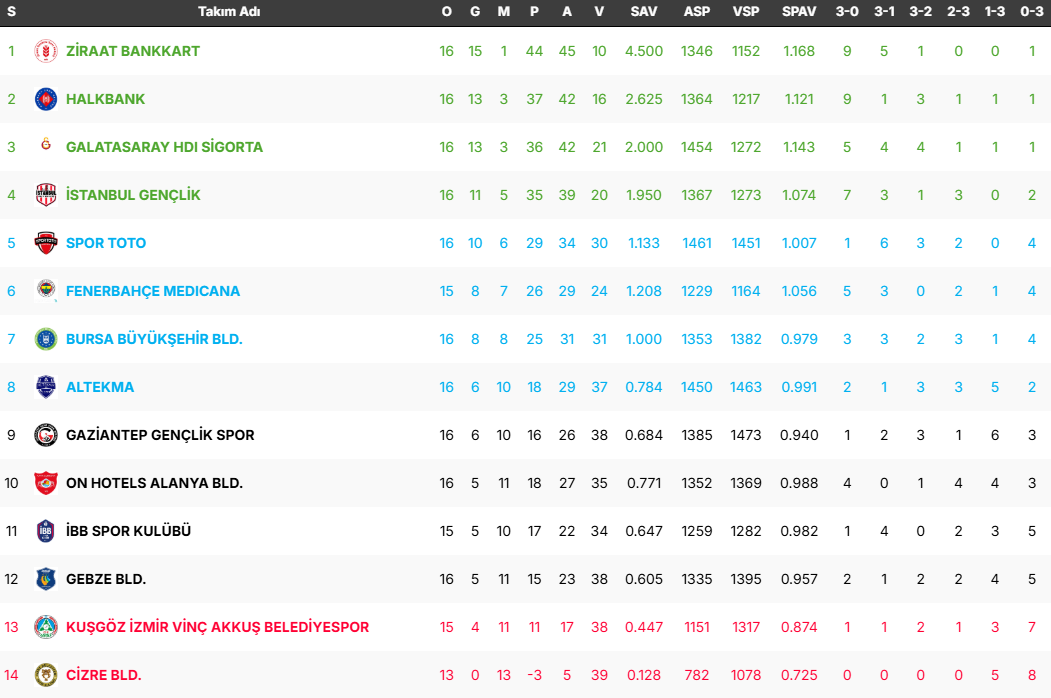Click the S rank column header
Image resolution: width=1051 pixels, height=698 pixels.
tap(12, 12)
